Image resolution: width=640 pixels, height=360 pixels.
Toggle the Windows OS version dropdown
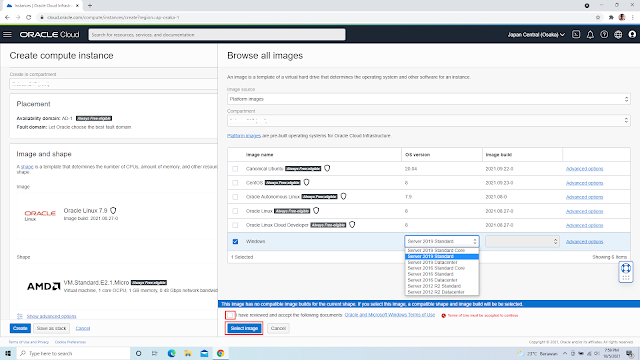pos(442,241)
